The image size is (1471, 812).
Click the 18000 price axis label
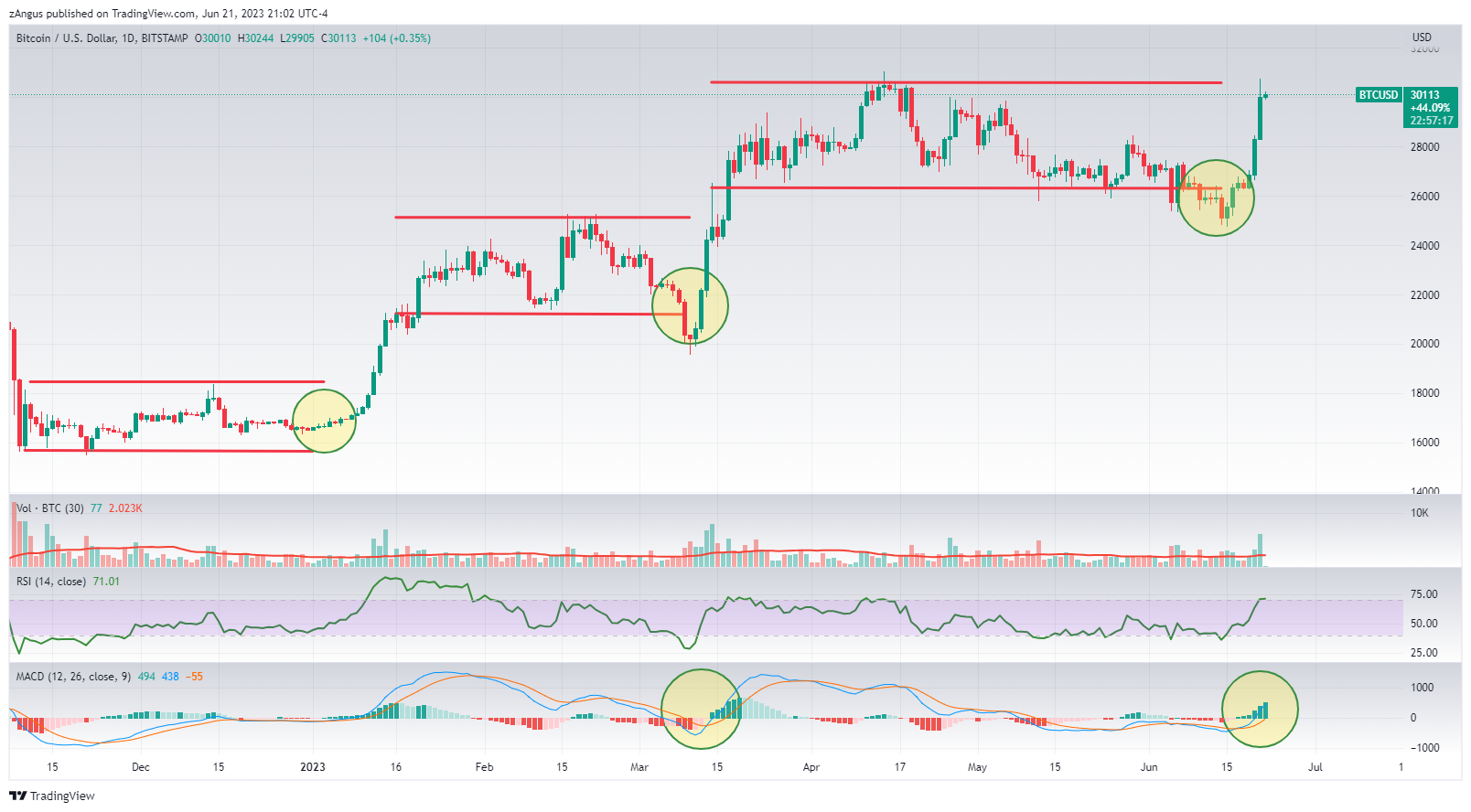pyautogui.click(x=1424, y=393)
